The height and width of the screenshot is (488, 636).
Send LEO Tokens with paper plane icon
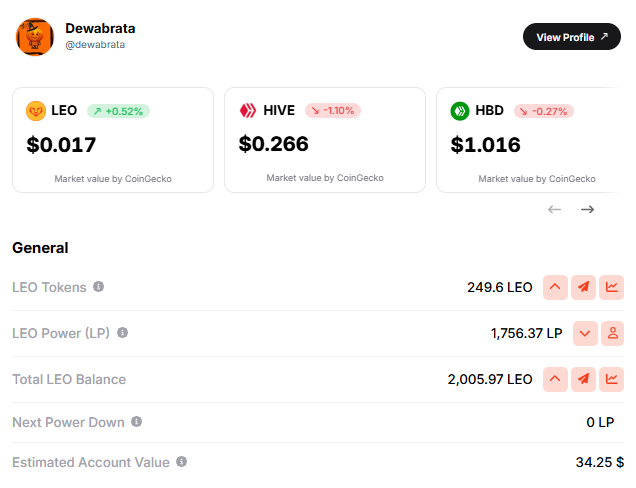(583, 287)
